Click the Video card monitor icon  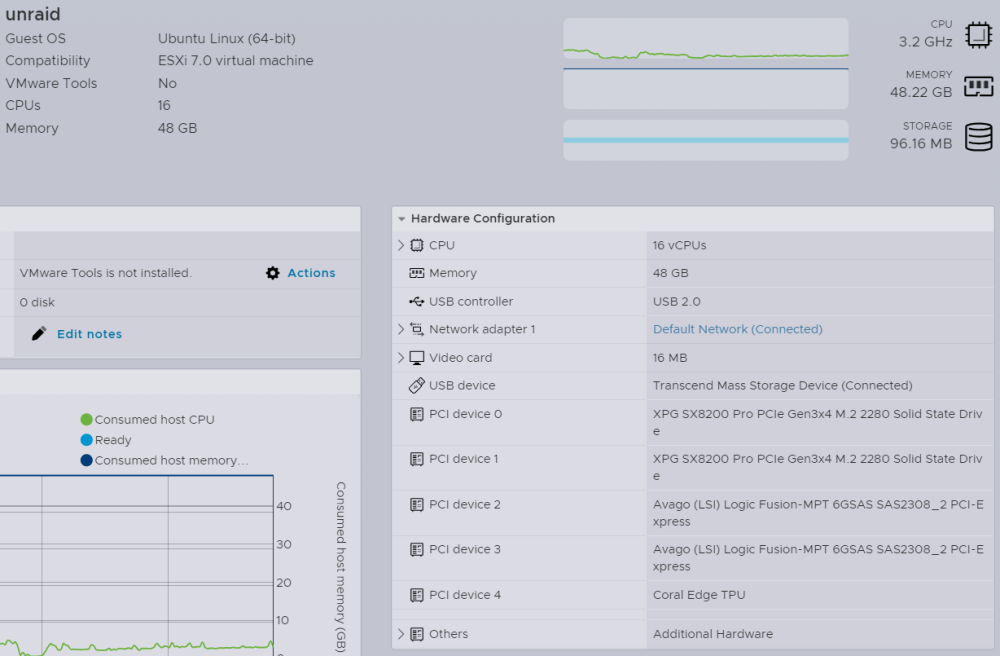(x=416, y=358)
